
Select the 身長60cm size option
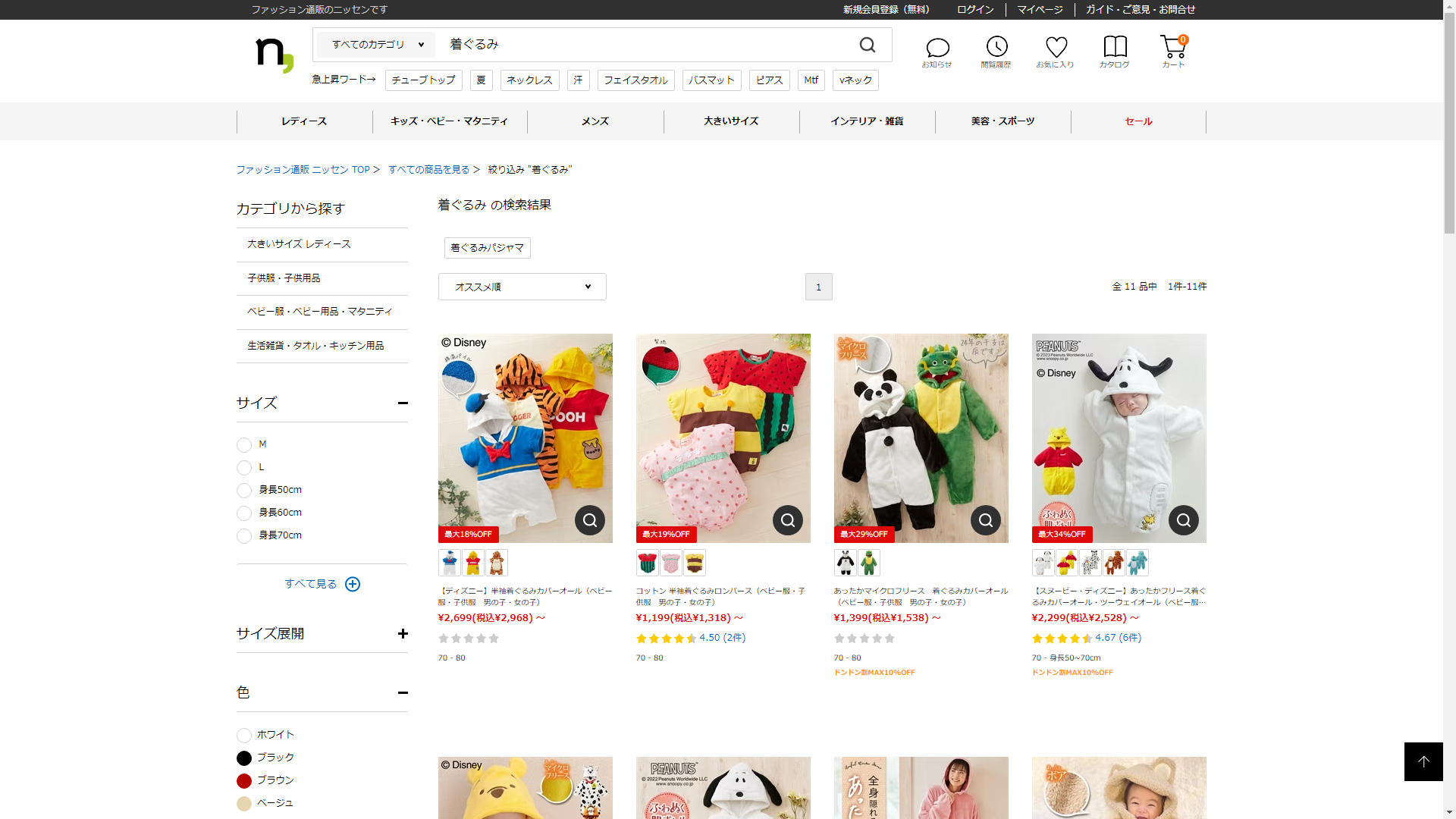pos(244,513)
